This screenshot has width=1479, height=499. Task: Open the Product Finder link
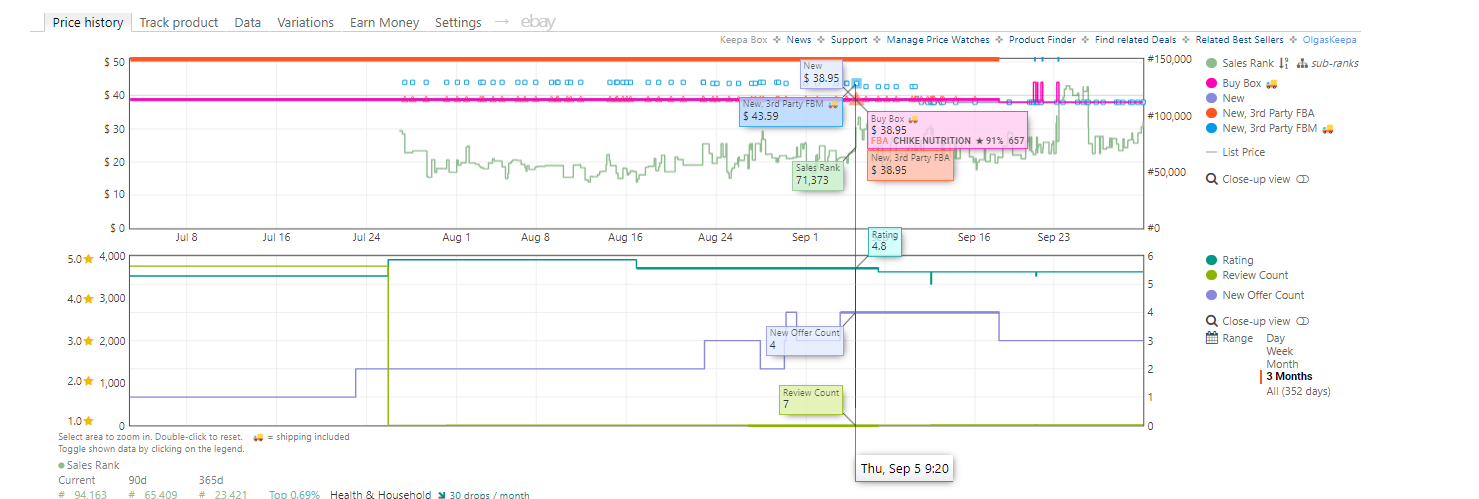[x=1042, y=40]
